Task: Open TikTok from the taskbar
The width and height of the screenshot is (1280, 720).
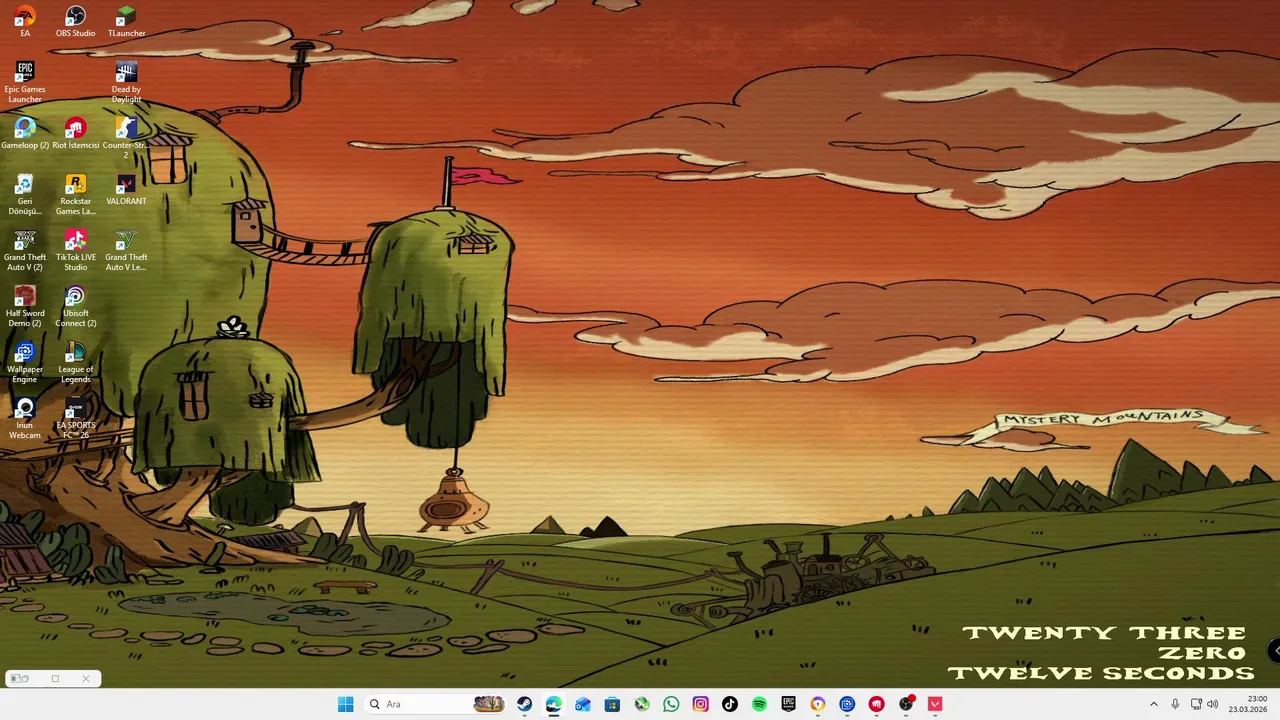Action: 729,704
